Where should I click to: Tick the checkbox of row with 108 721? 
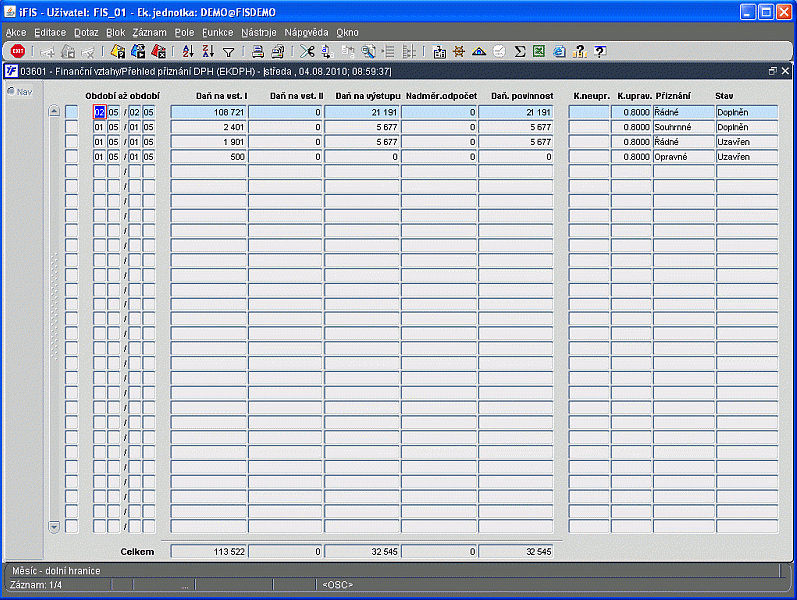pos(72,112)
